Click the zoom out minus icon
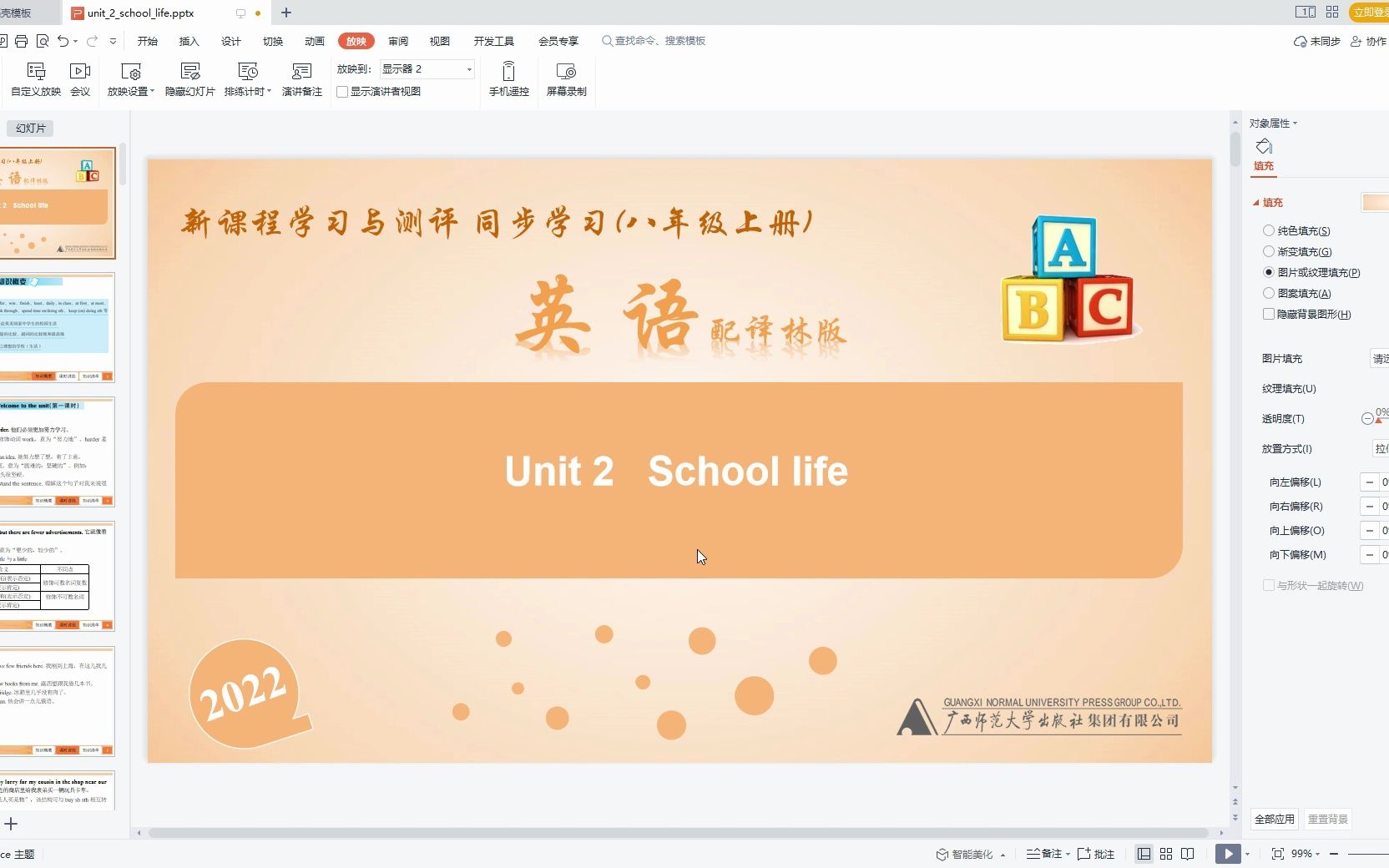This screenshot has height=868, width=1389. (x=1334, y=854)
